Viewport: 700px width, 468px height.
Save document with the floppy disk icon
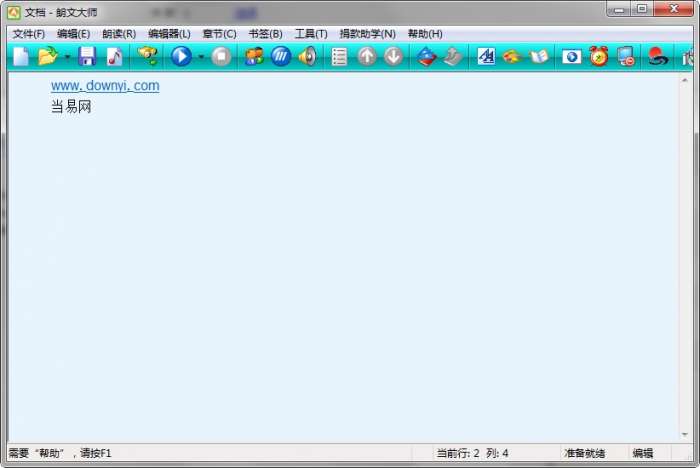(x=87, y=57)
